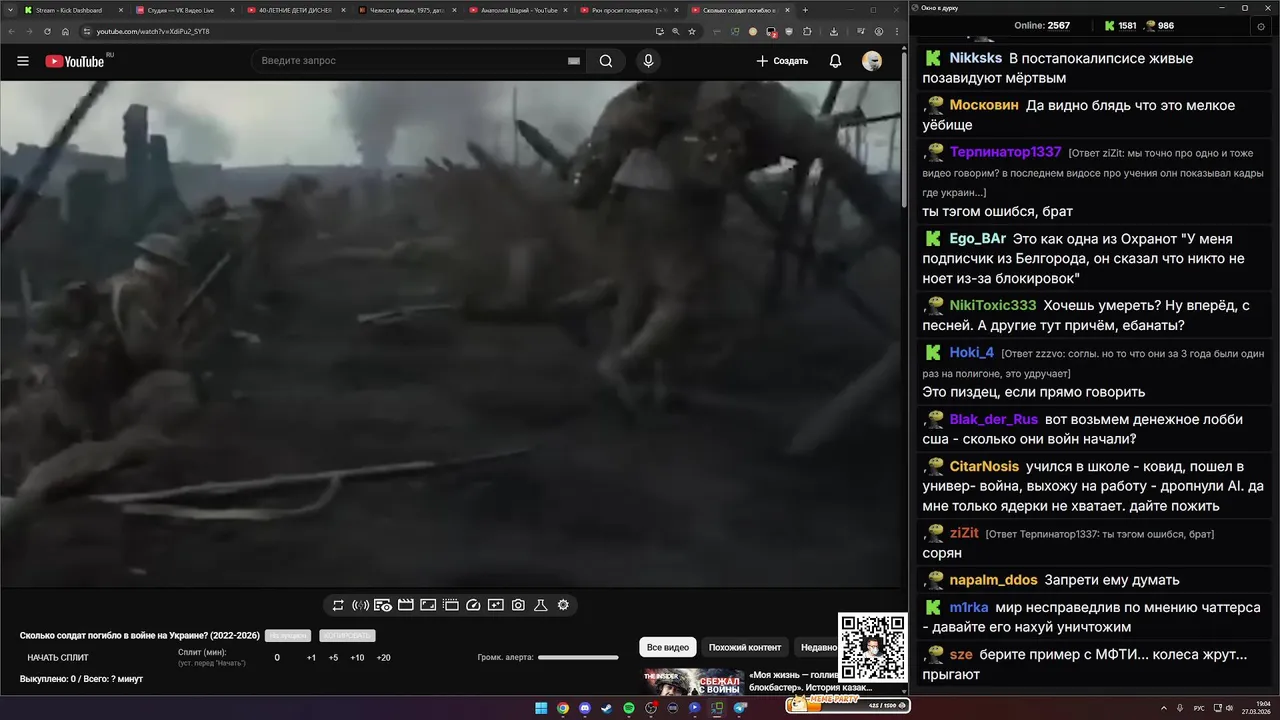Screen dimensions: 1280x720
Task: Open the playback speed gauge icon
Action: [x=474, y=605]
